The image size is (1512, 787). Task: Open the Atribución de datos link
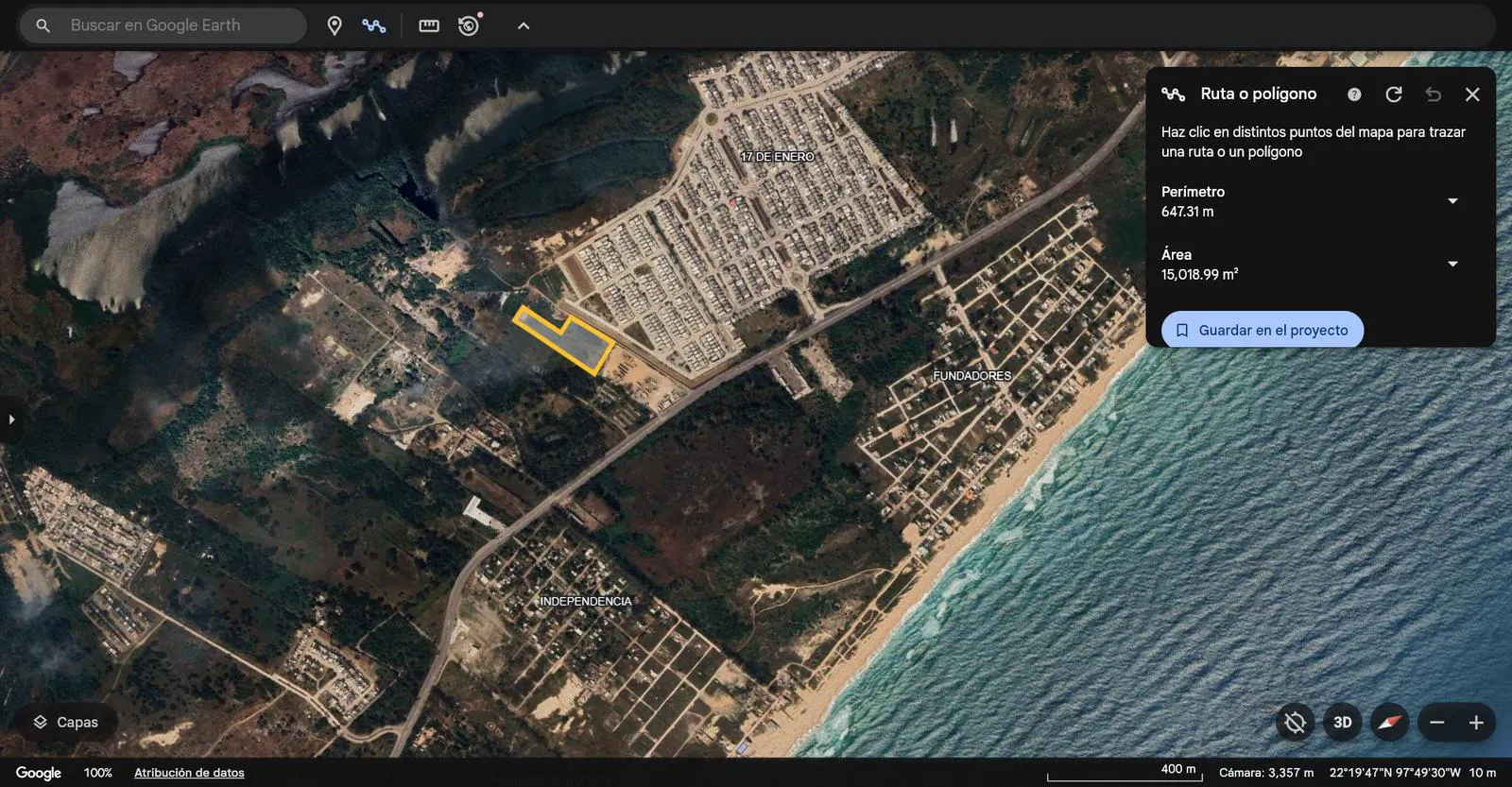189,773
